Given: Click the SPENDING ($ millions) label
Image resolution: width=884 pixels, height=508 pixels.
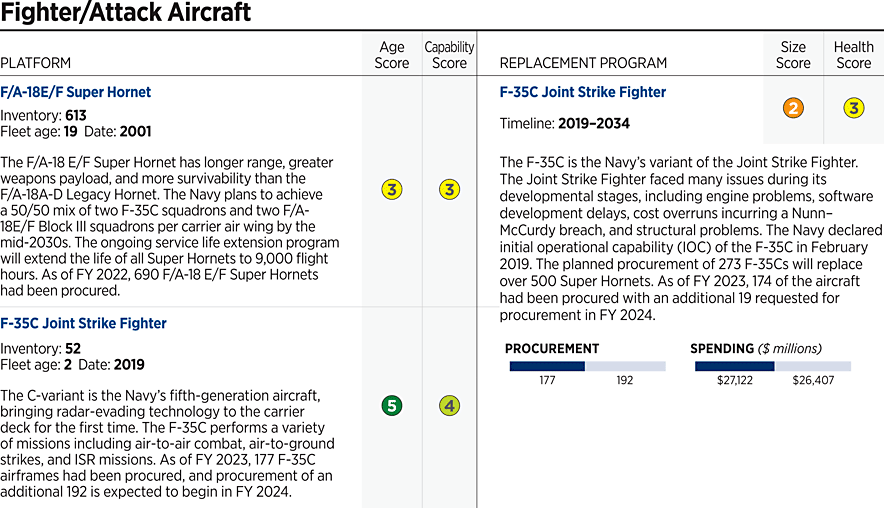Looking at the screenshot, I should 755,349.
